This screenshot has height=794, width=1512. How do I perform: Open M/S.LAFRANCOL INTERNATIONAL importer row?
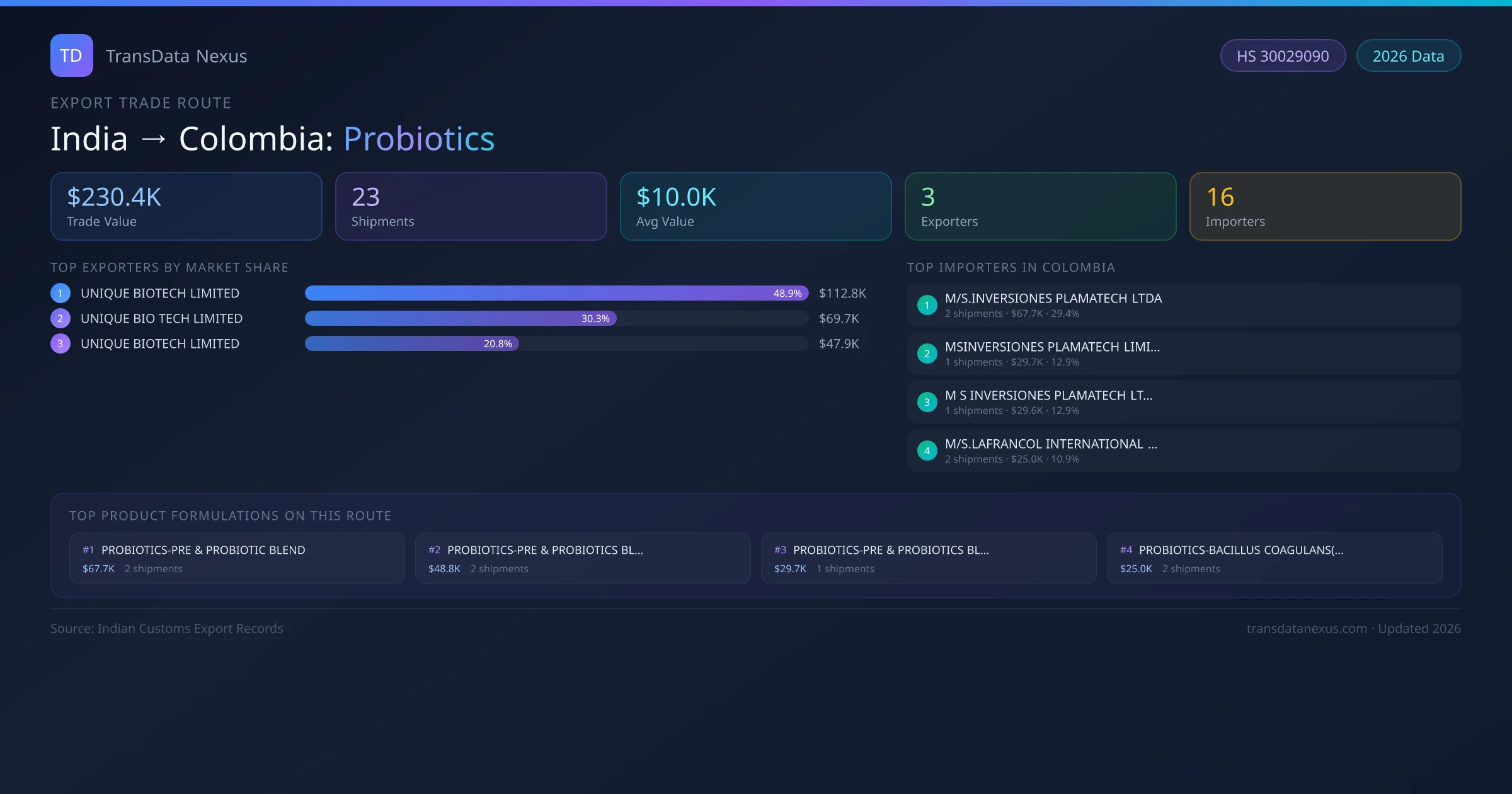[1183, 451]
